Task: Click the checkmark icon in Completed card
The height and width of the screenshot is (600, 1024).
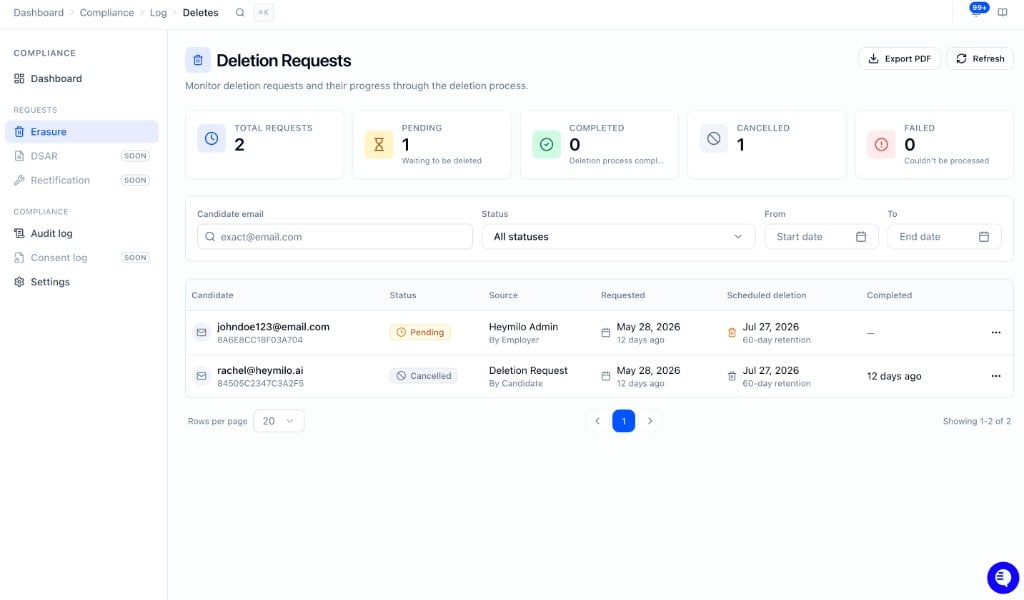Action: (x=547, y=145)
